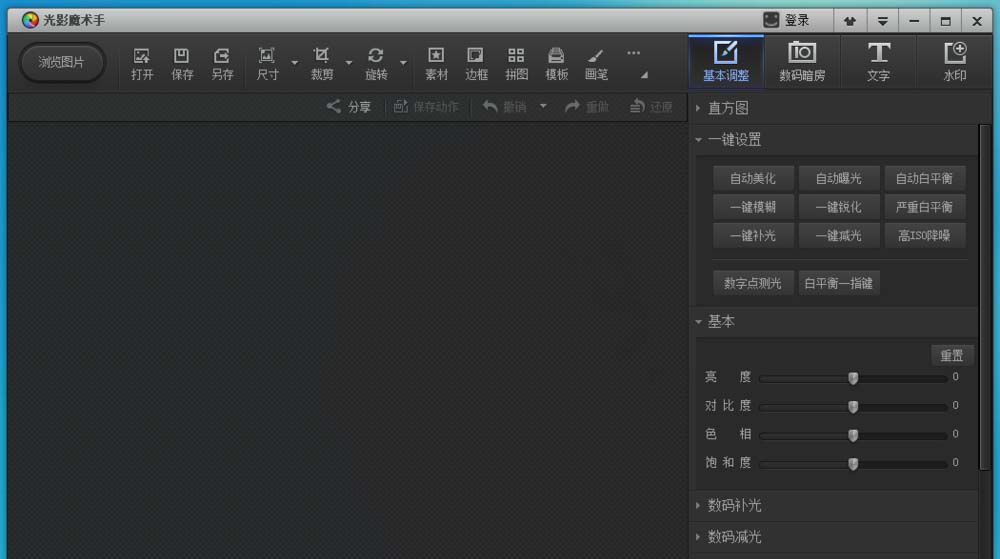Switch to the 基本调整 tab
Image resolution: width=1000 pixels, height=559 pixels.
tap(726, 62)
